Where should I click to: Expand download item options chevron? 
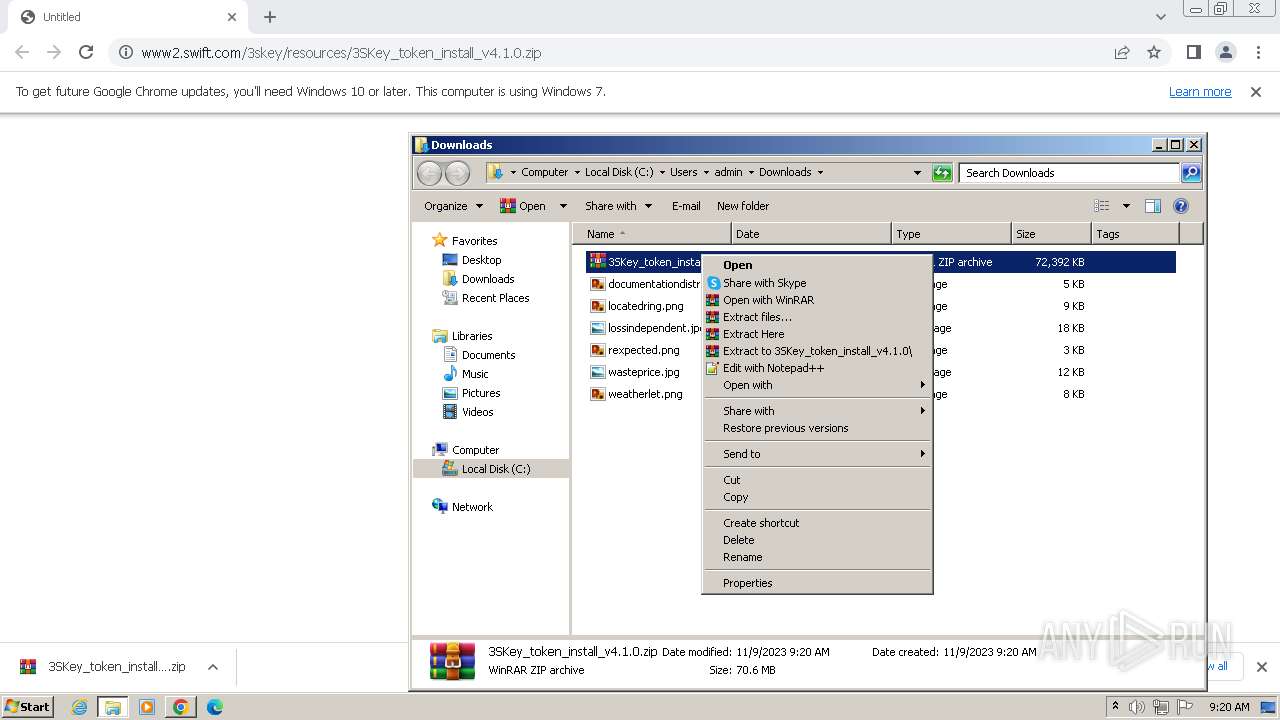pyautogui.click(x=213, y=667)
